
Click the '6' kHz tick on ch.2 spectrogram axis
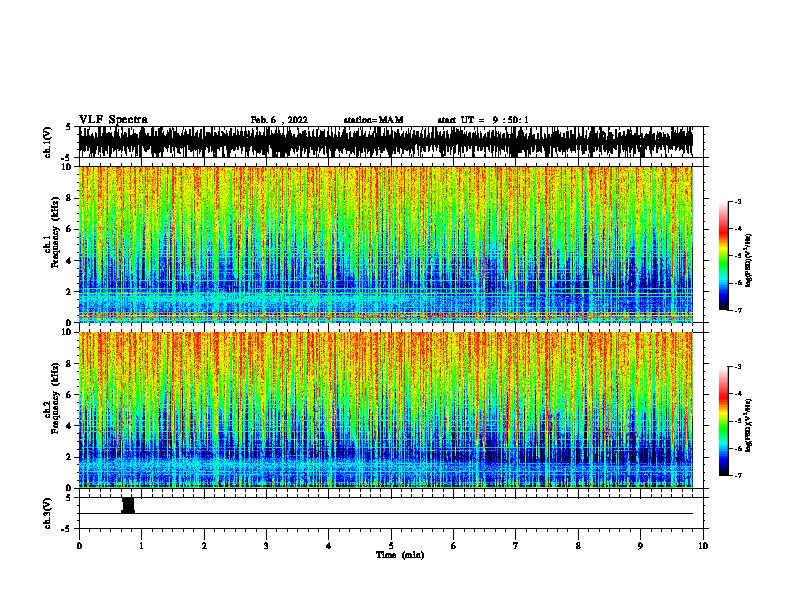click(70, 395)
